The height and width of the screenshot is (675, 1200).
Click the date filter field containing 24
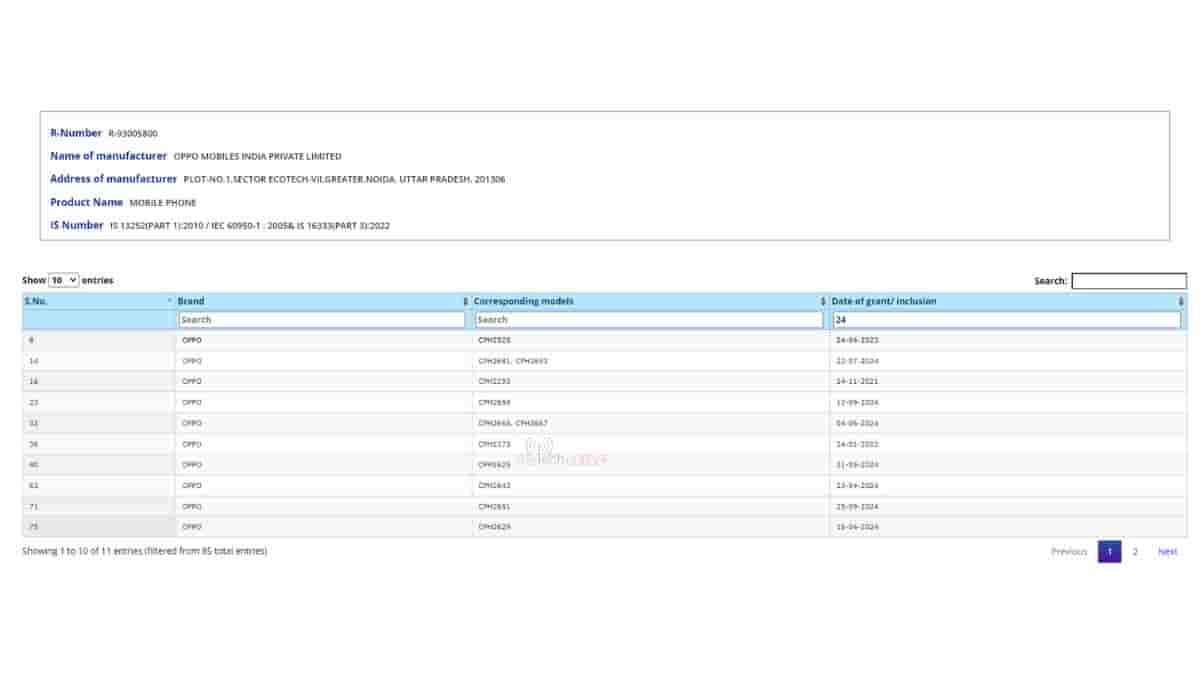click(1006, 320)
